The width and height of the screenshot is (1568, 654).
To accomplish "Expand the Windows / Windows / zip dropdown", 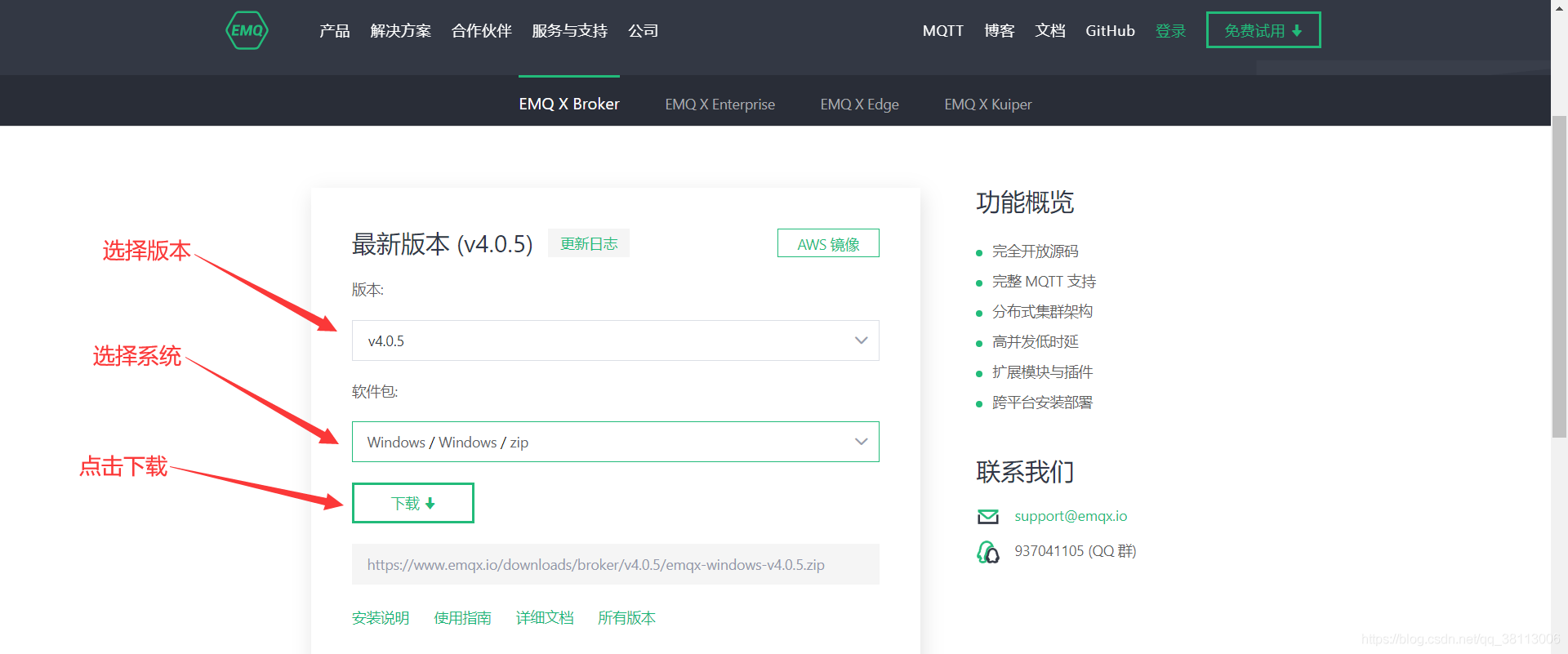I will [x=616, y=442].
